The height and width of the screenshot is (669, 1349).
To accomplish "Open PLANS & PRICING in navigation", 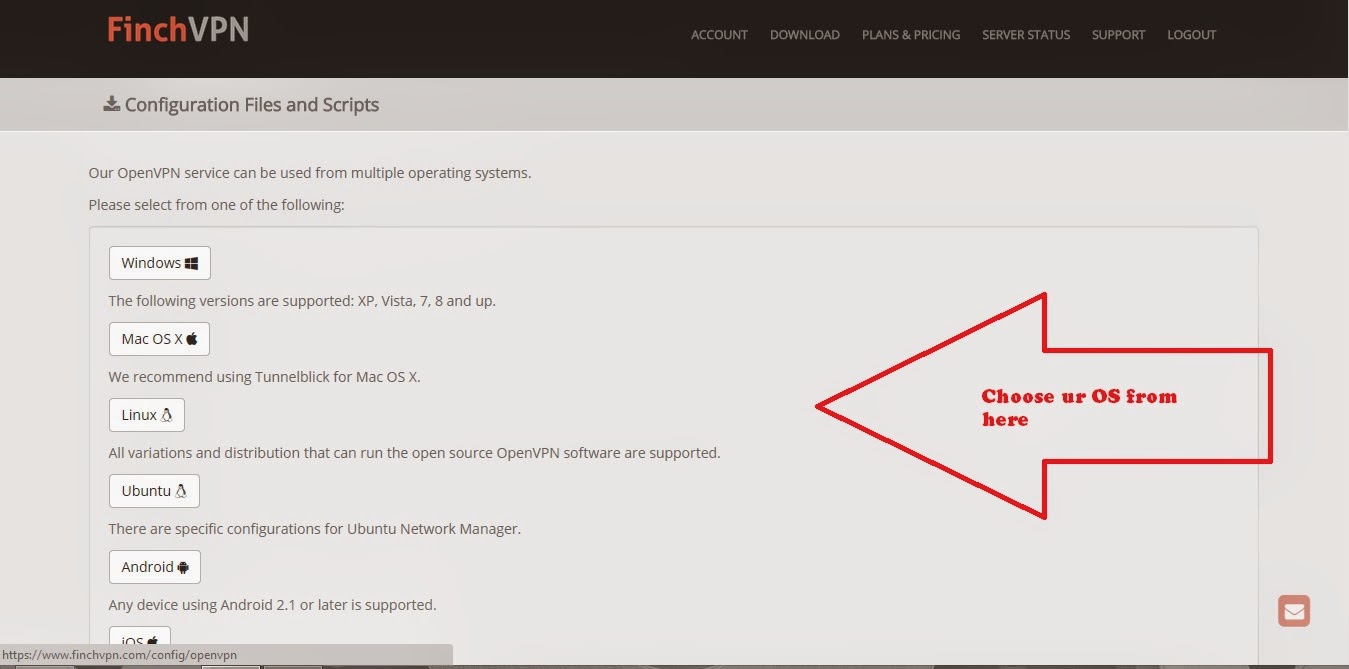I will [911, 35].
